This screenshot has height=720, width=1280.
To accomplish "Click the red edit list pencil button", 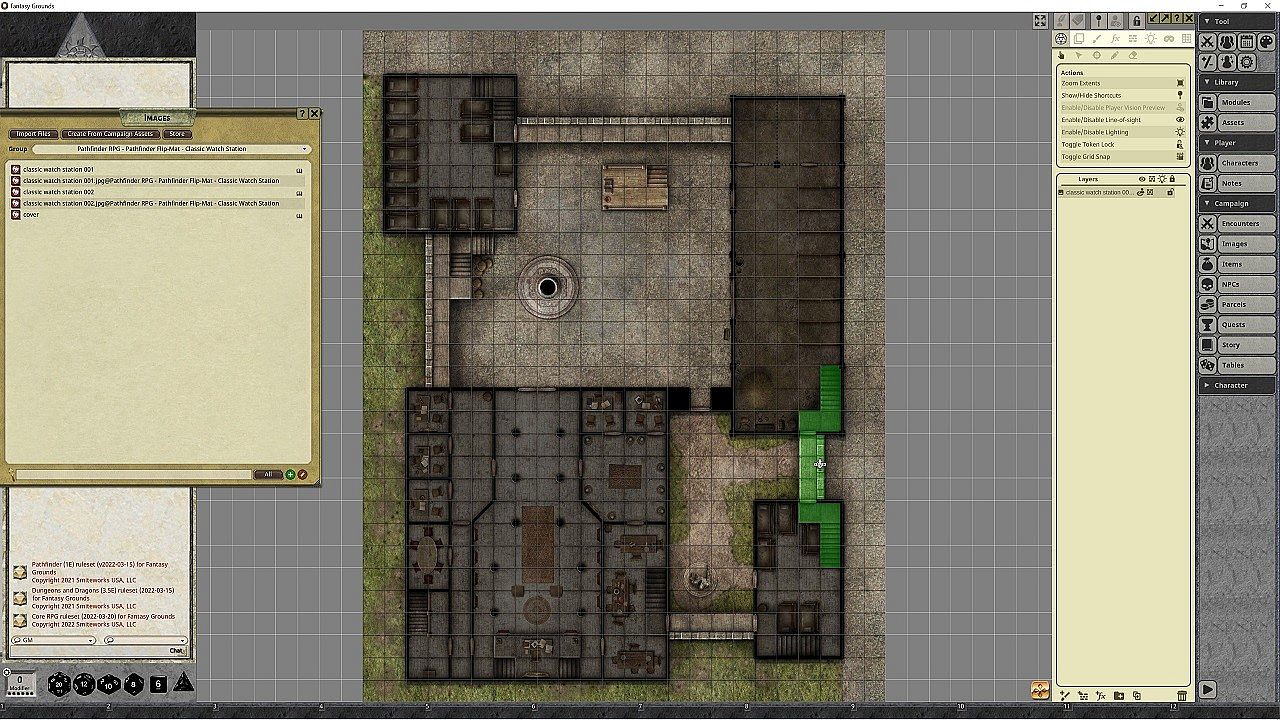I will click(x=302, y=474).
